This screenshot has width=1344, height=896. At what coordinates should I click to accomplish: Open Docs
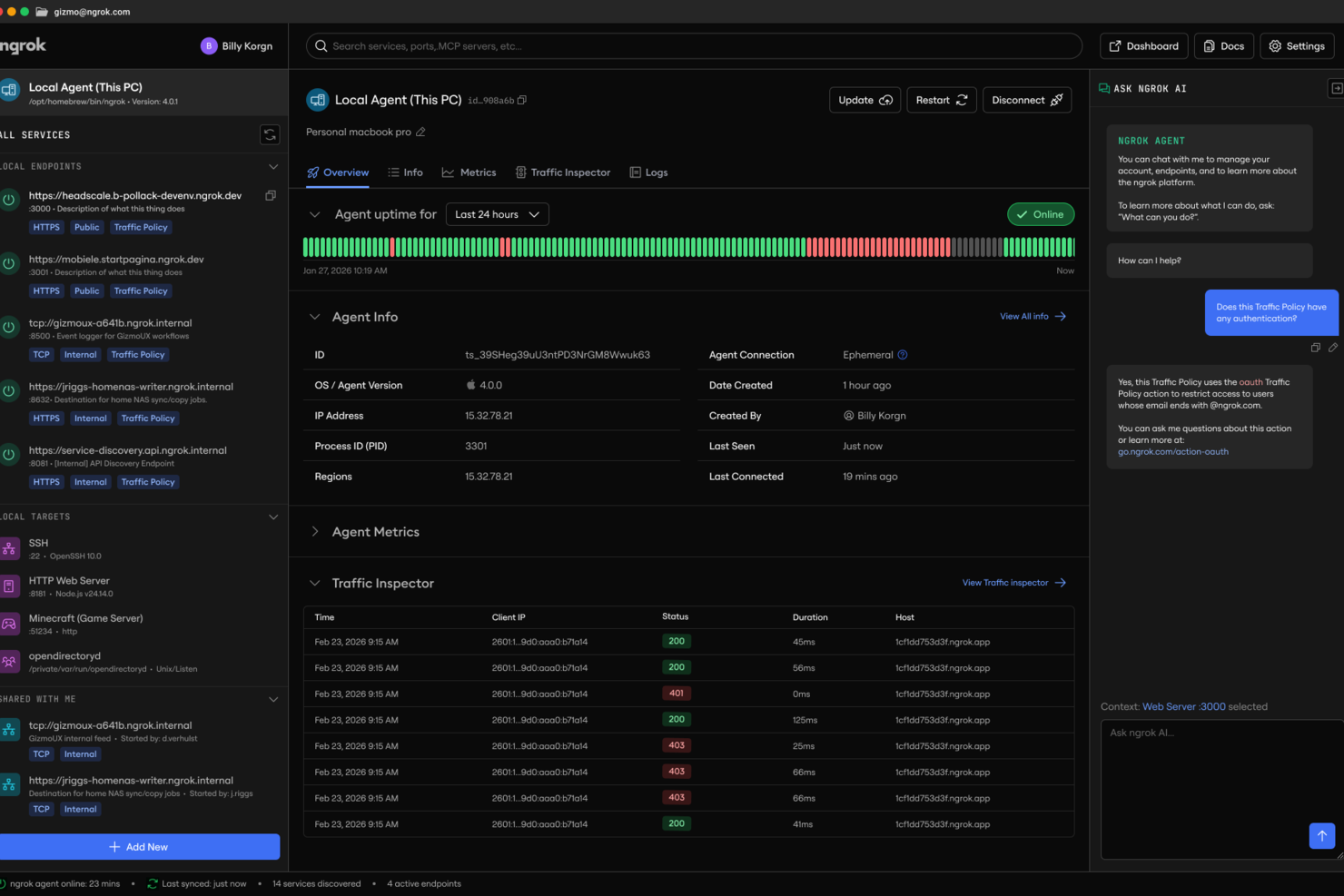pos(1224,46)
